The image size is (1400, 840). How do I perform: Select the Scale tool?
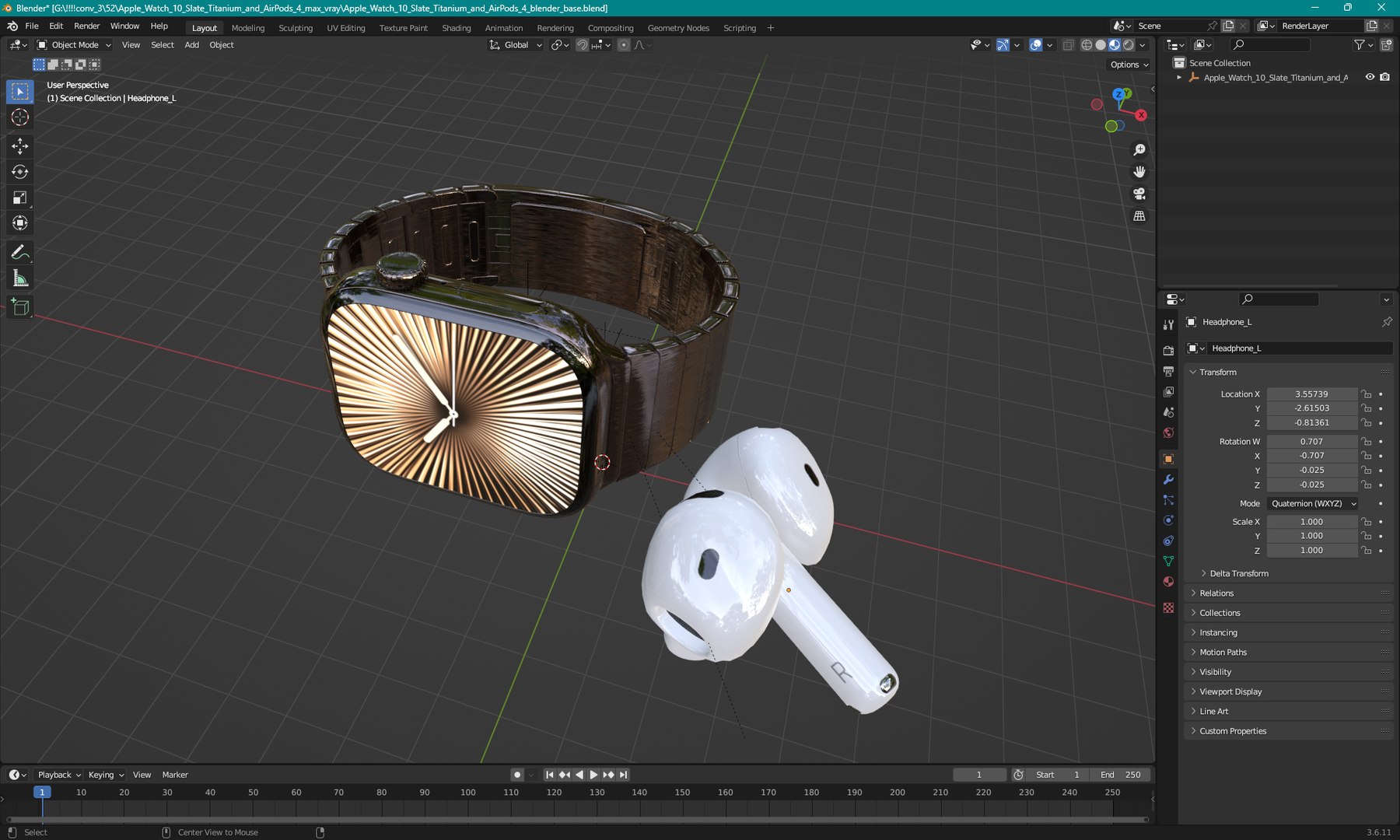click(20, 198)
